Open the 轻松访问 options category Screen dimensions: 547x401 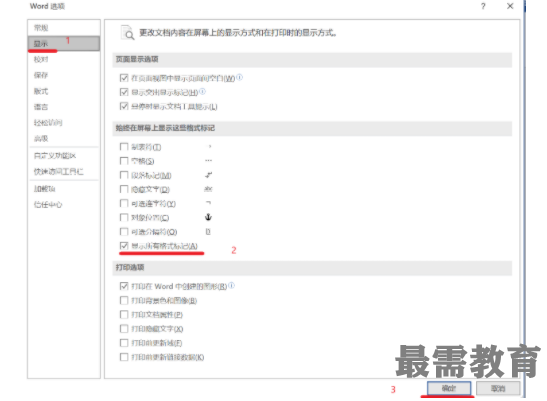pyautogui.click(x=64, y=122)
